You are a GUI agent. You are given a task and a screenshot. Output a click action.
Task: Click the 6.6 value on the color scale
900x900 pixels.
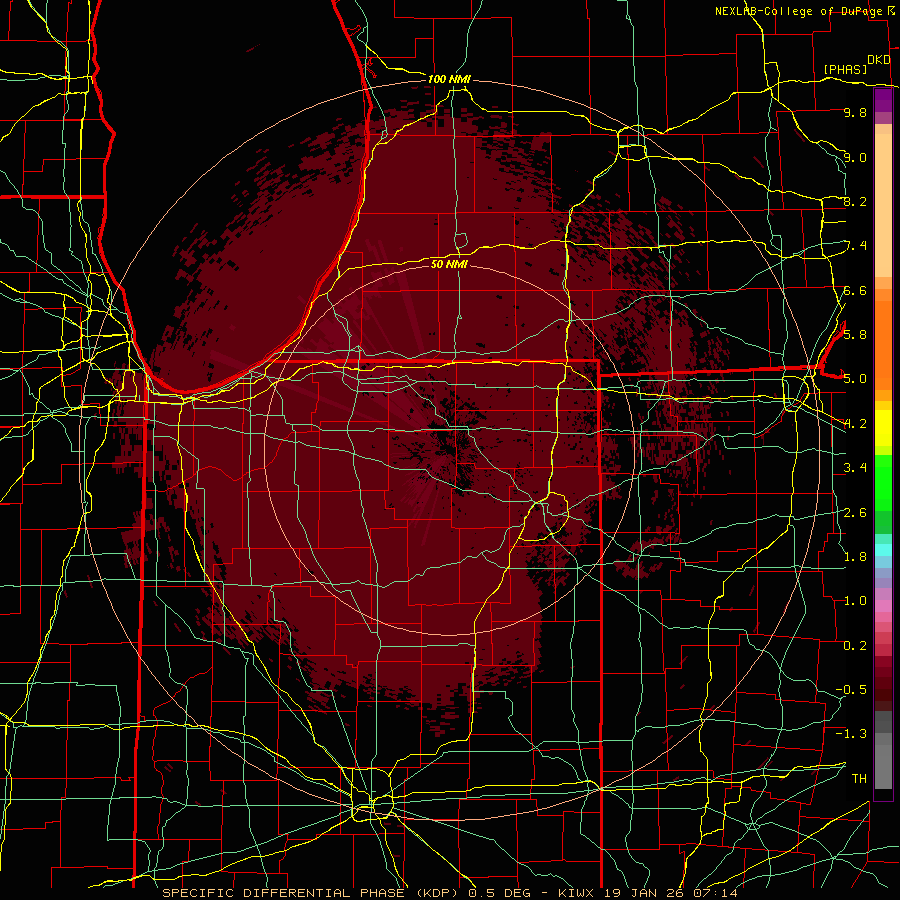[x=855, y=290]
